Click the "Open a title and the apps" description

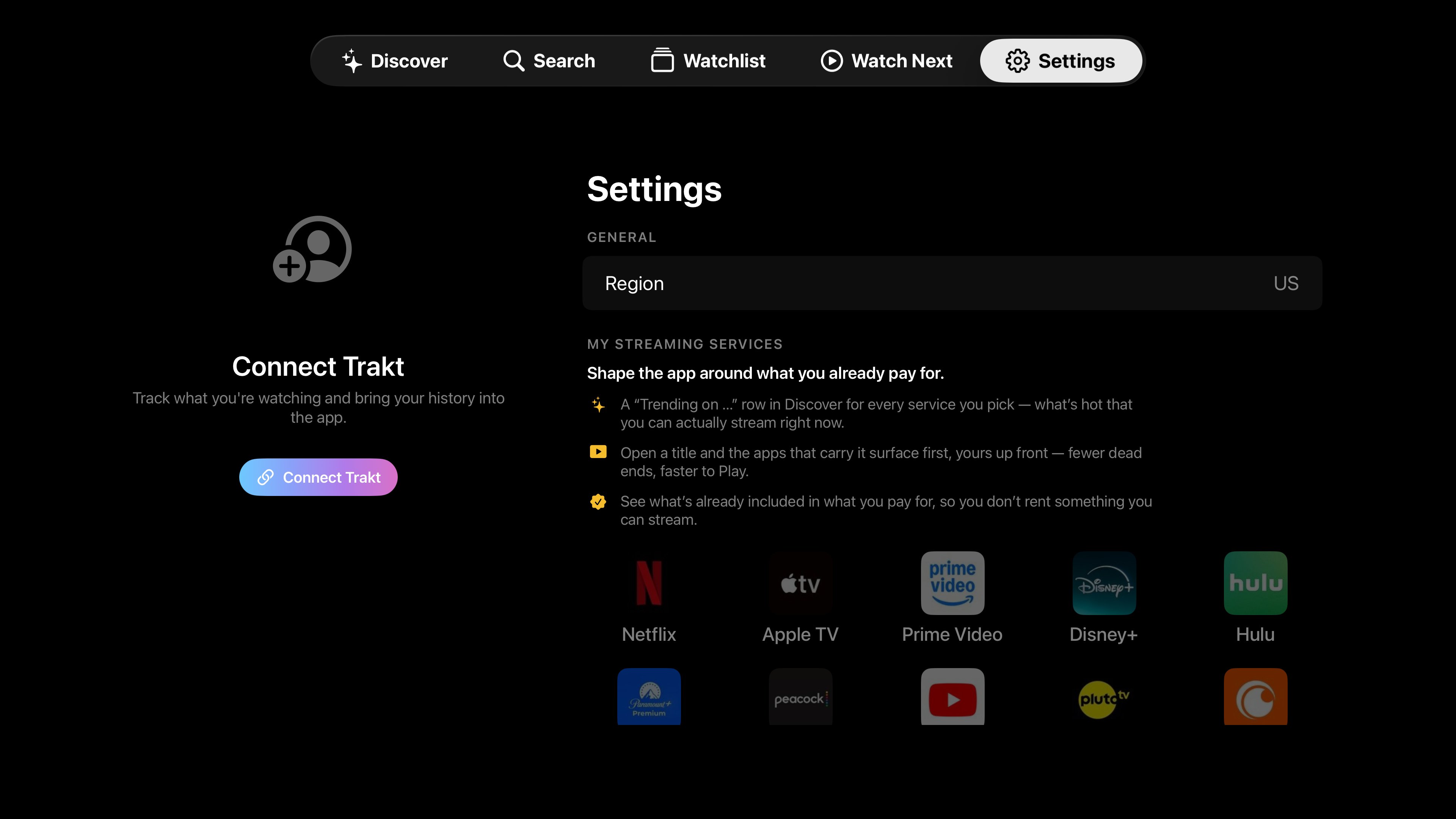[x=880, y=462]
